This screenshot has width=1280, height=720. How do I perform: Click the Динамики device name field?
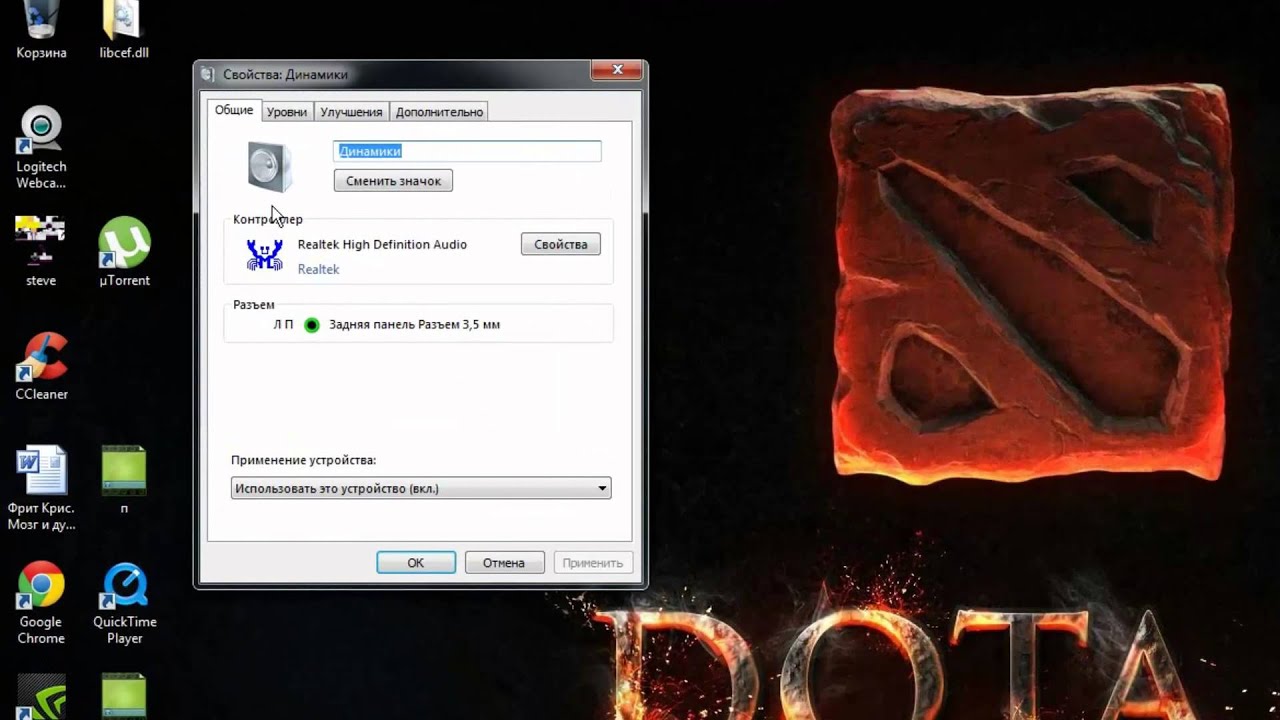(467, 151)
